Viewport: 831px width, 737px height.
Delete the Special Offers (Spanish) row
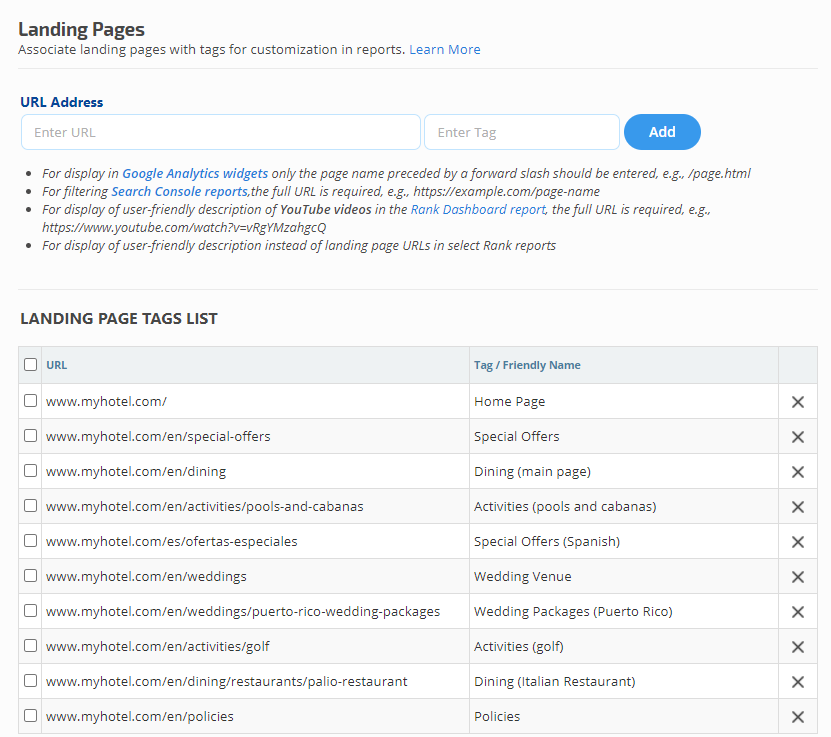(x=798, y=542)
